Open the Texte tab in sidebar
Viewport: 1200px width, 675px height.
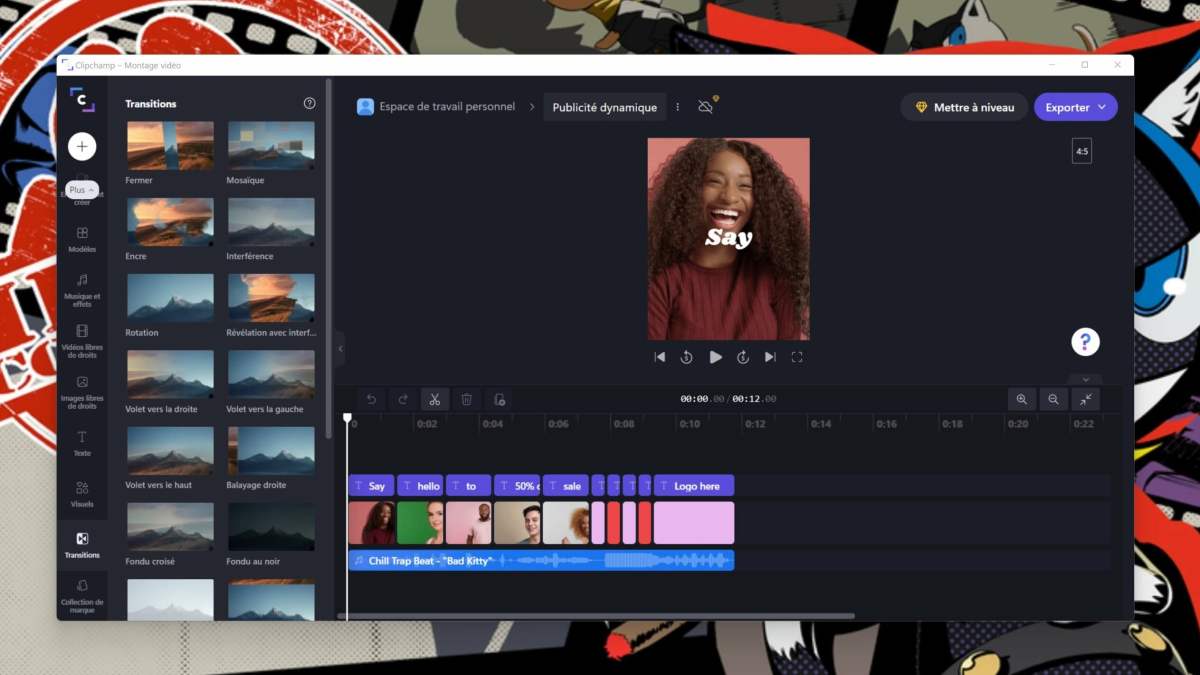pyautogui.click(x=82, y=442)
